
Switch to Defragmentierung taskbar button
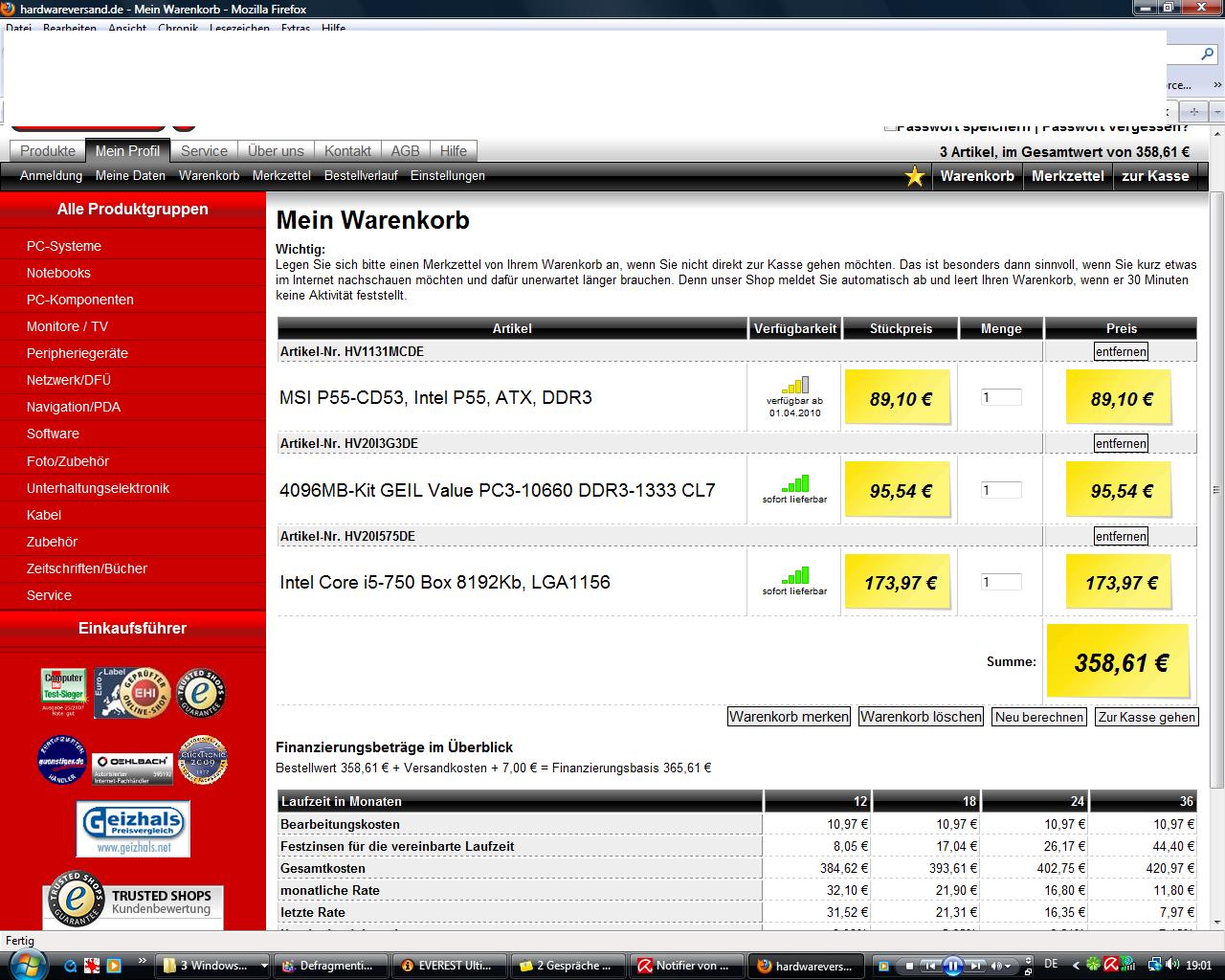332,966
